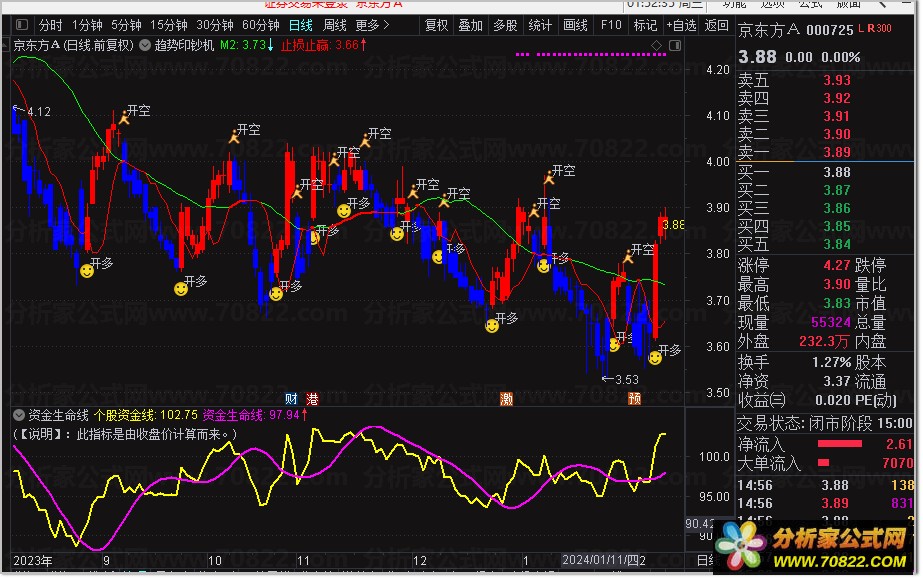Click the 涨停 4.27 value

[836, 265]
